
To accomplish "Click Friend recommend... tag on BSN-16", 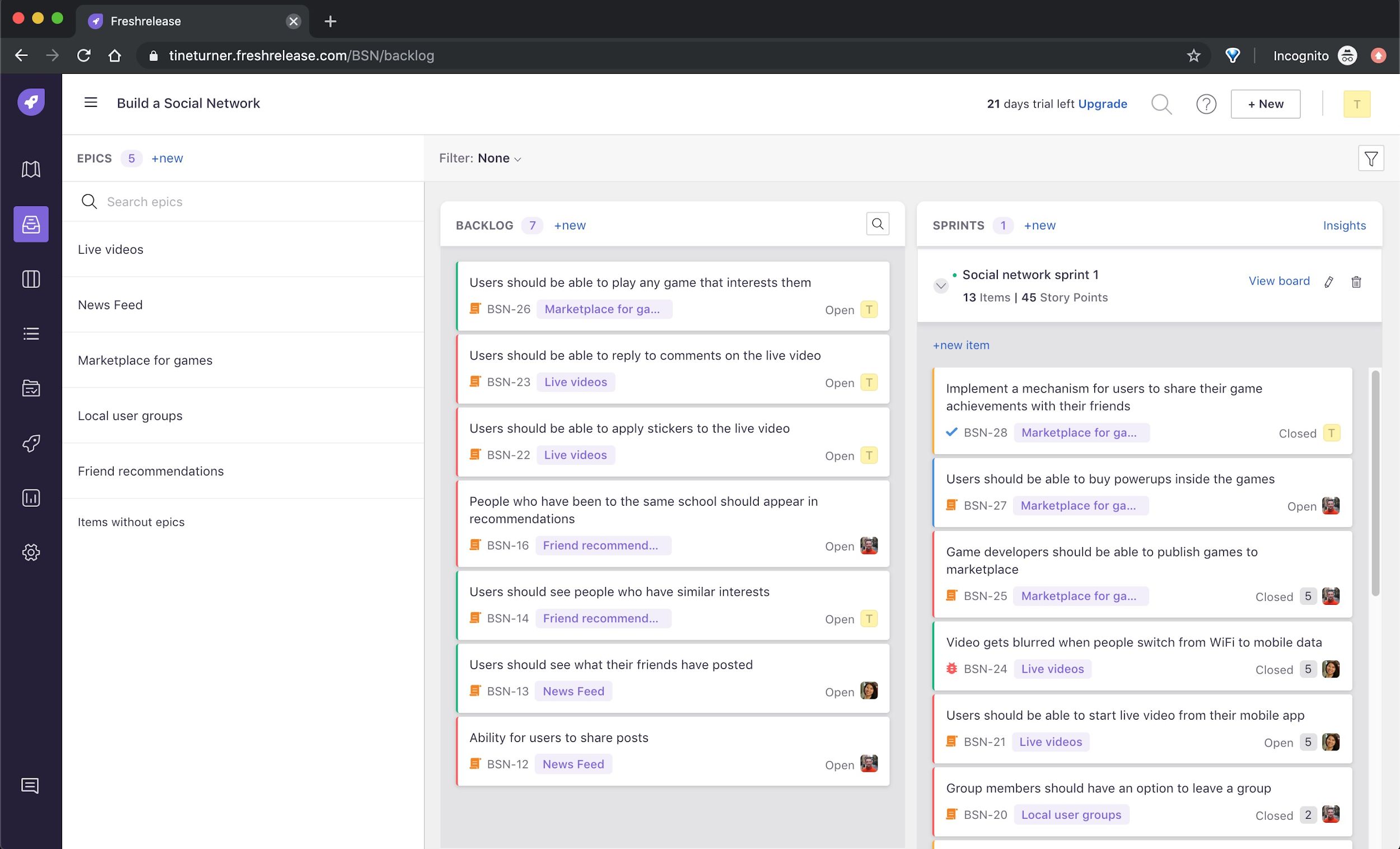I will (x=603, y=545).
